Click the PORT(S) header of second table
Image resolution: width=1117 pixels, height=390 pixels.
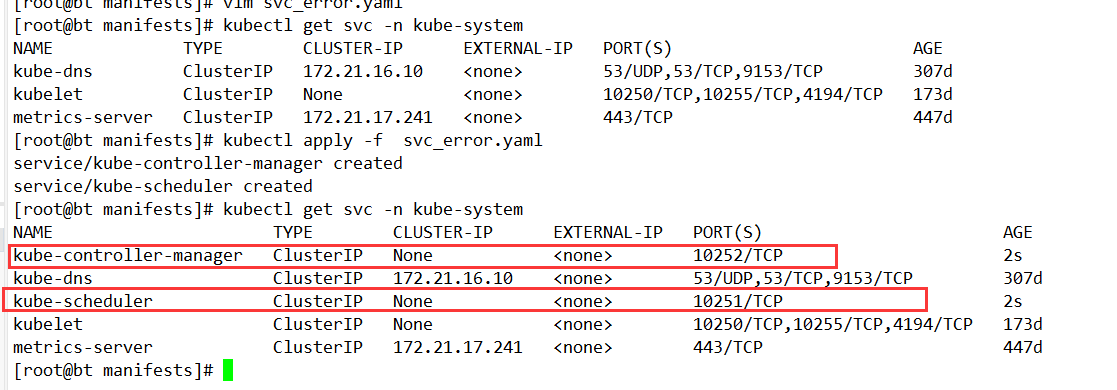coord(727,232)
